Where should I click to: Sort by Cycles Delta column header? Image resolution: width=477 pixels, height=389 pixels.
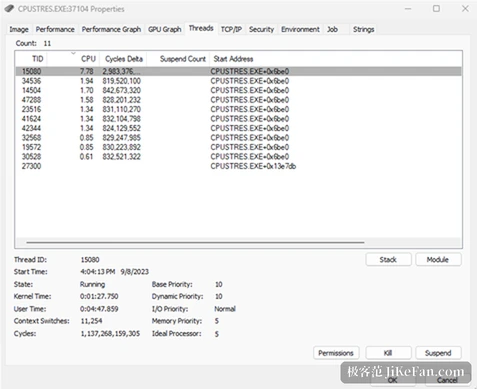(124, 59)
